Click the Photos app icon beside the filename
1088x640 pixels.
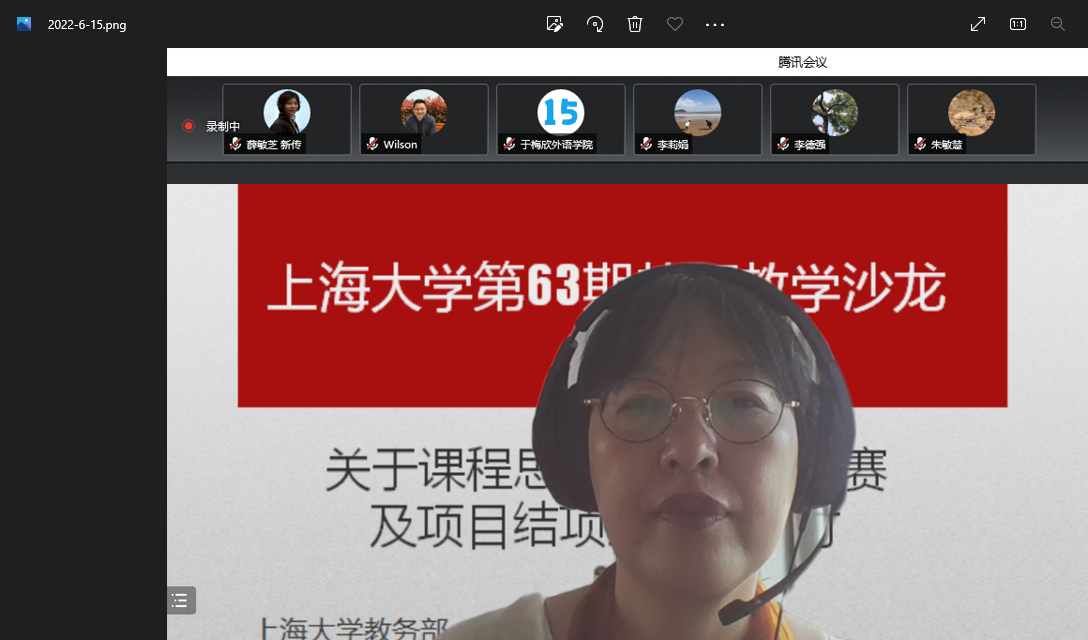click(x=24, y=24)
